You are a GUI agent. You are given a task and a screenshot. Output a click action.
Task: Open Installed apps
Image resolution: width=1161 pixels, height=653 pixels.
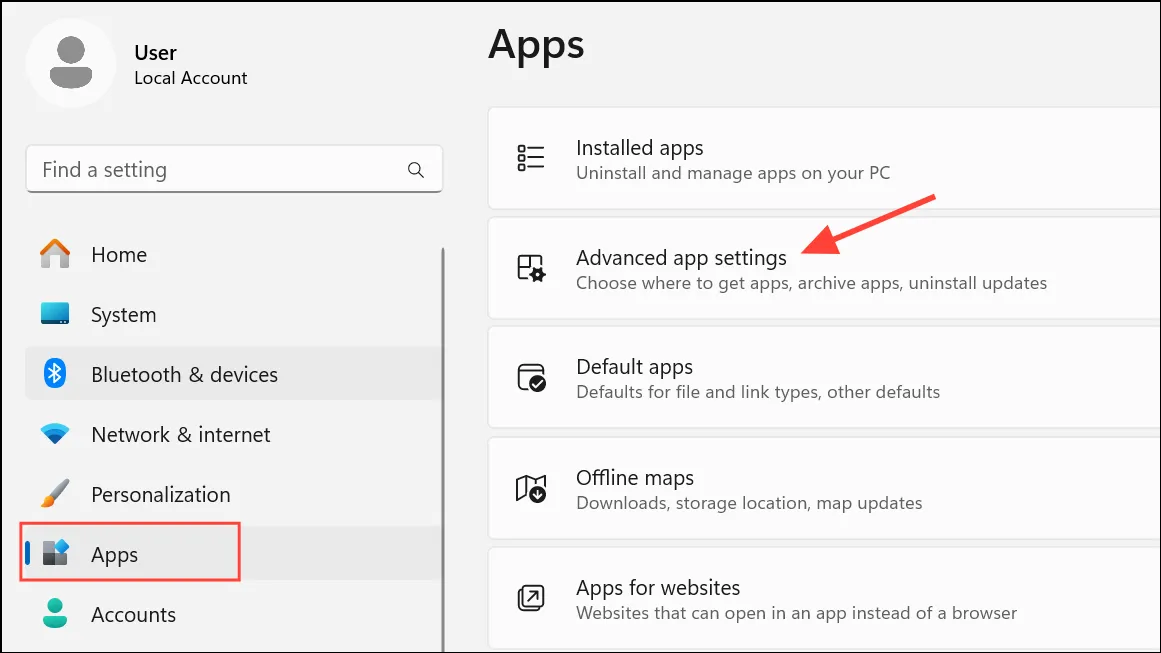click(824, 158)
